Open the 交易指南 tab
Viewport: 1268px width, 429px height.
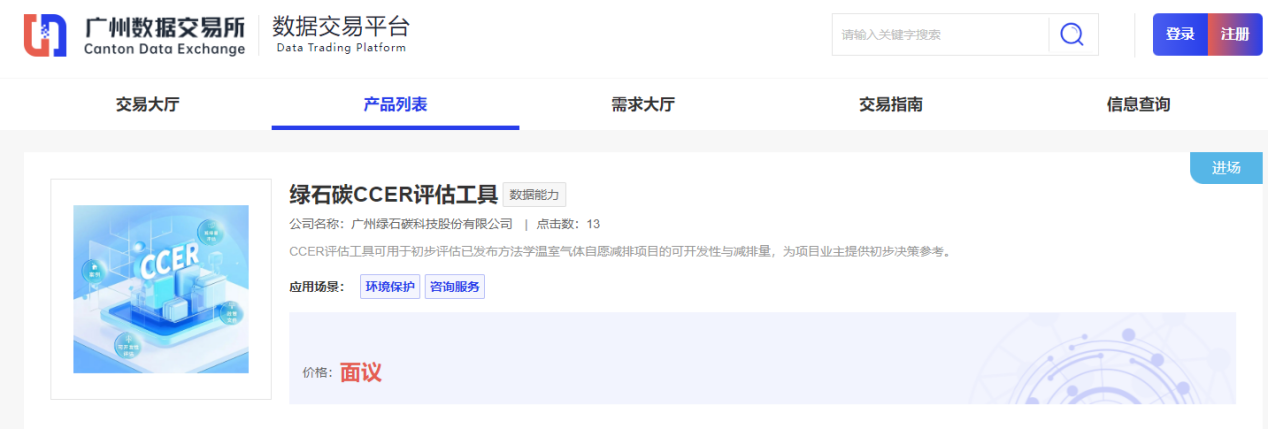[x=891, y=104]
